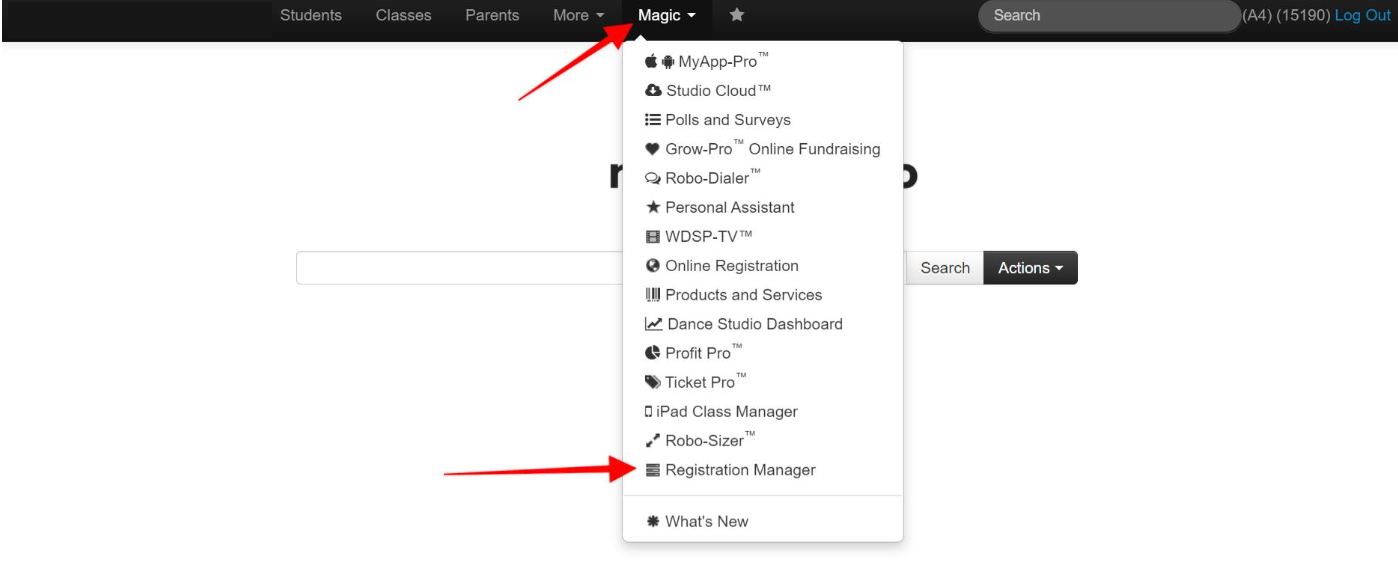Click the Search button beside main field

tap(945, 268)
